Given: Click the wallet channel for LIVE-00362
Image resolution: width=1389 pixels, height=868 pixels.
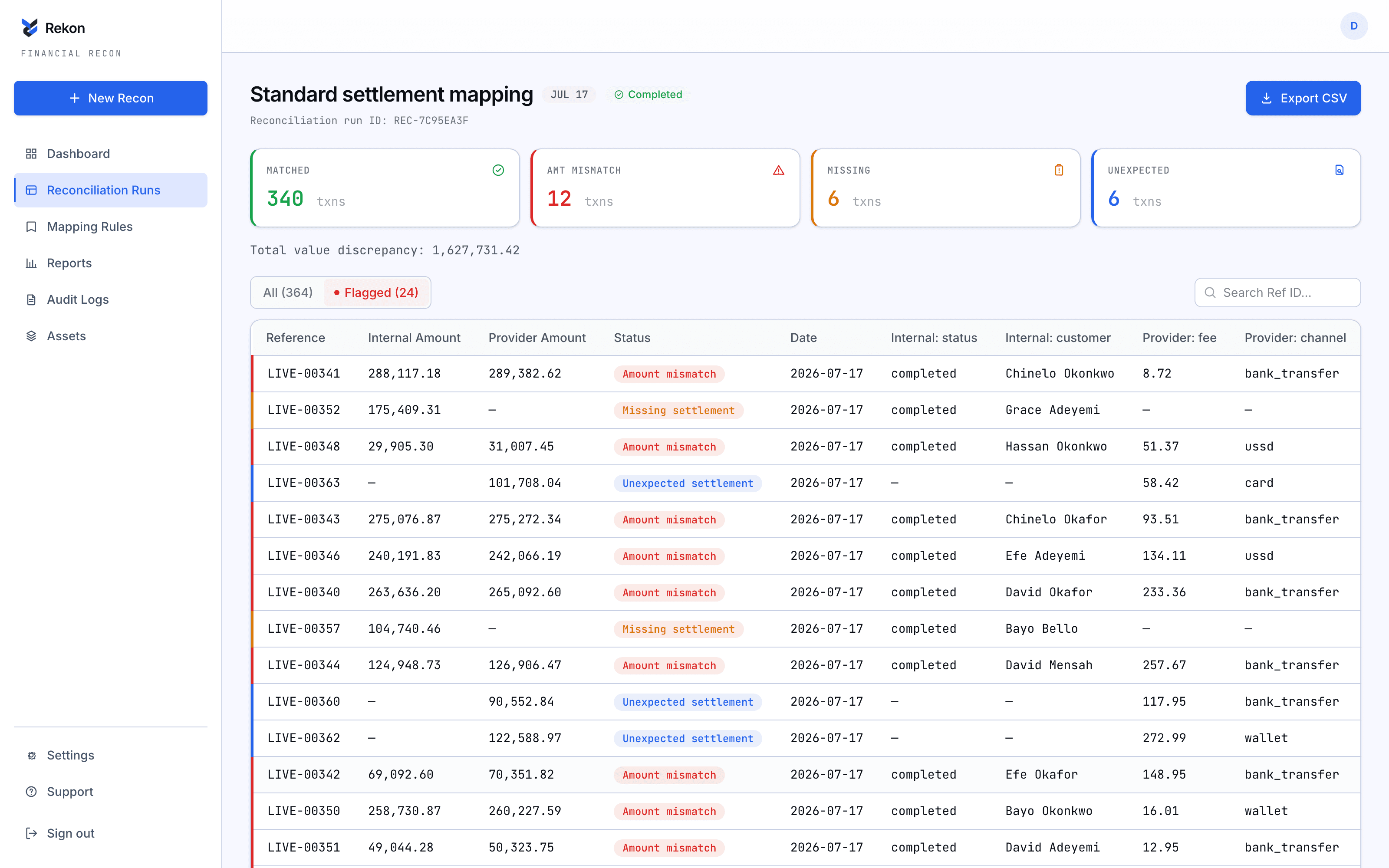Looking at the screenshot, I should [1266, 738].
